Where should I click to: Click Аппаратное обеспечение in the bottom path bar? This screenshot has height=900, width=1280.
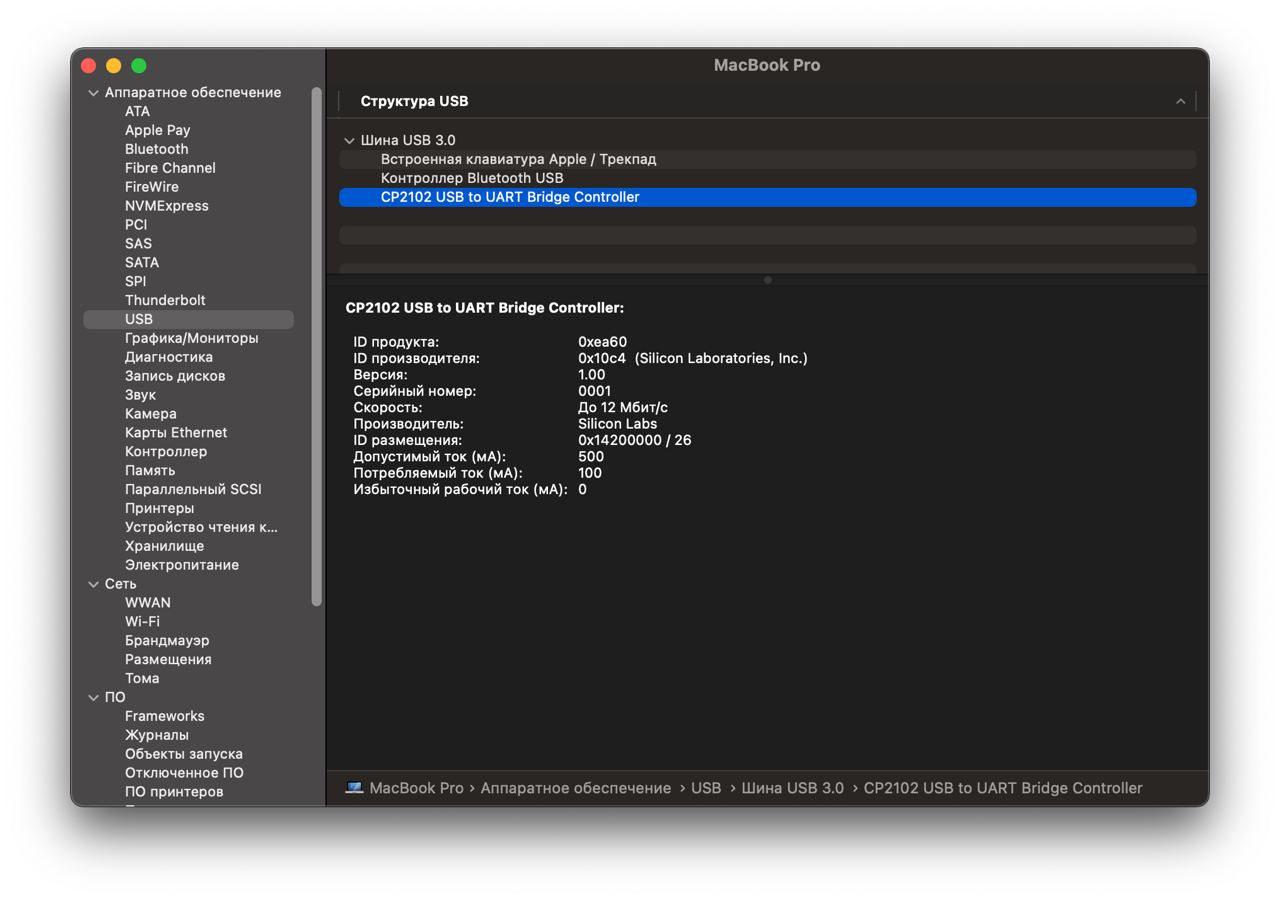click(575, 788)
